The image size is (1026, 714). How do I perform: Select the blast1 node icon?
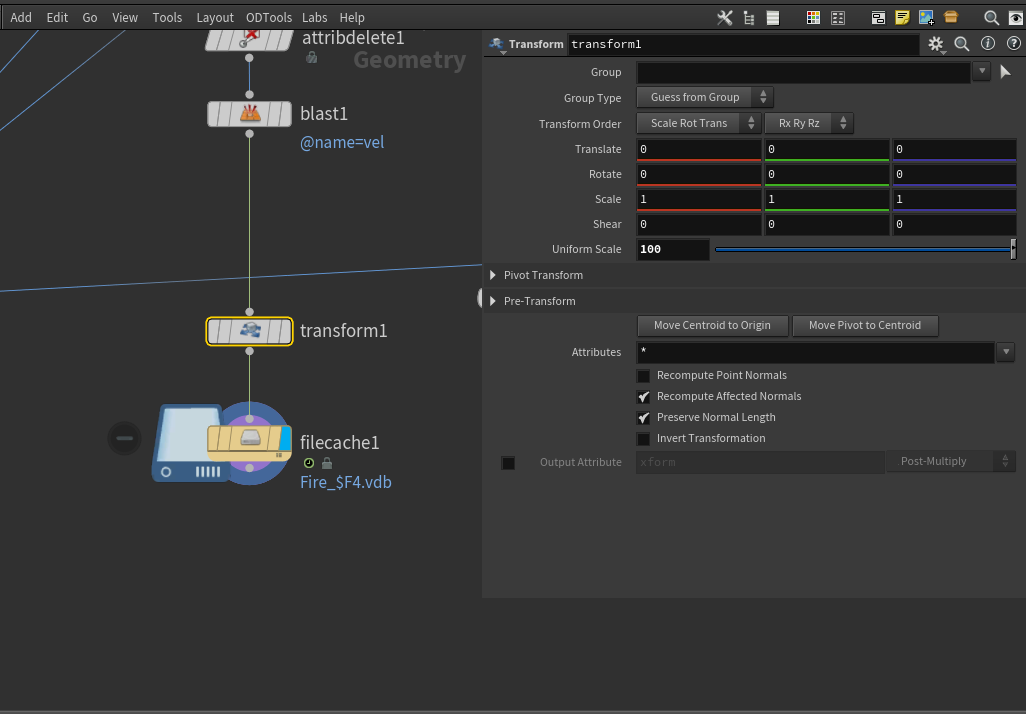point(249,114)
